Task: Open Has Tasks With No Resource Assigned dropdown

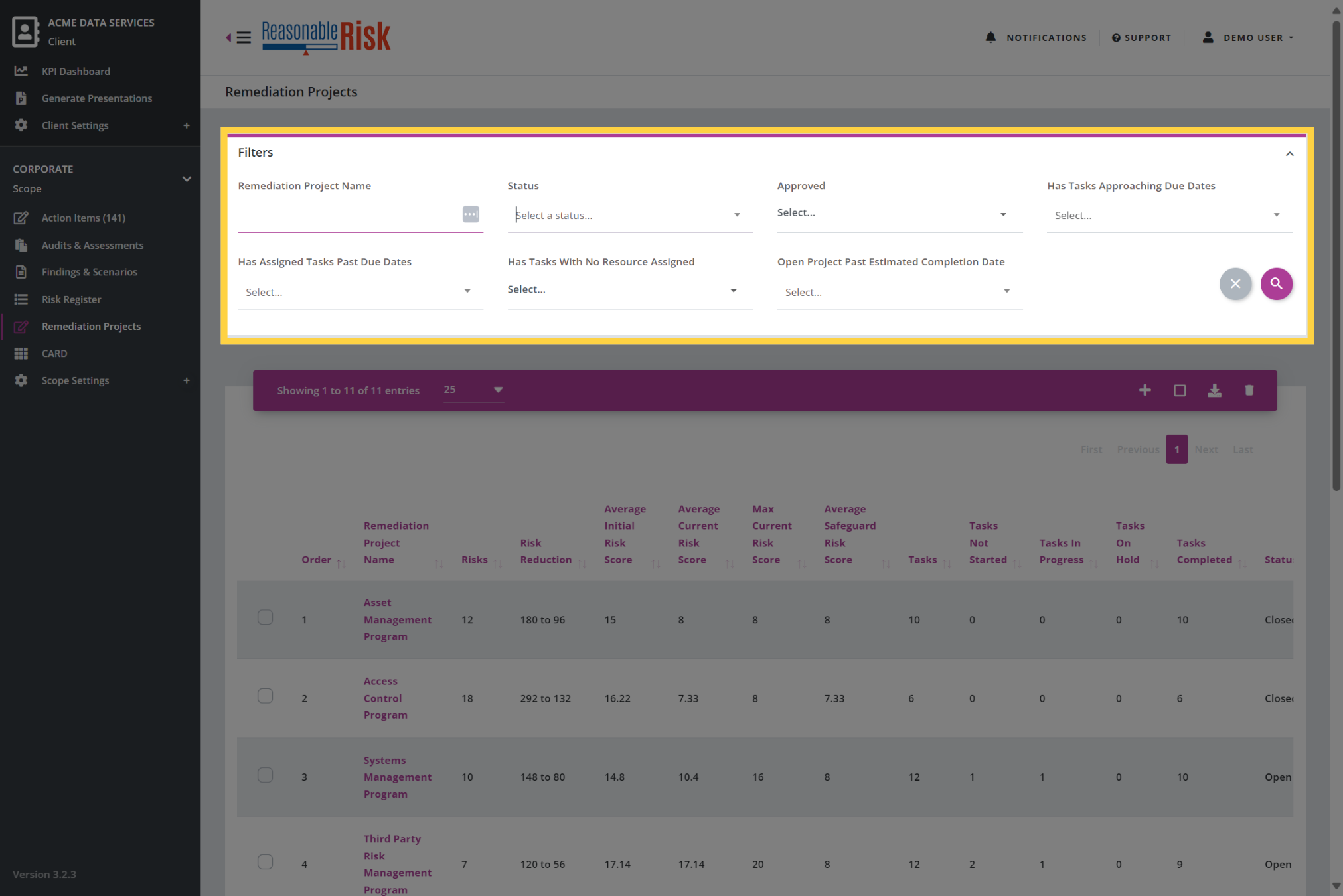Action: coord(629,290)
